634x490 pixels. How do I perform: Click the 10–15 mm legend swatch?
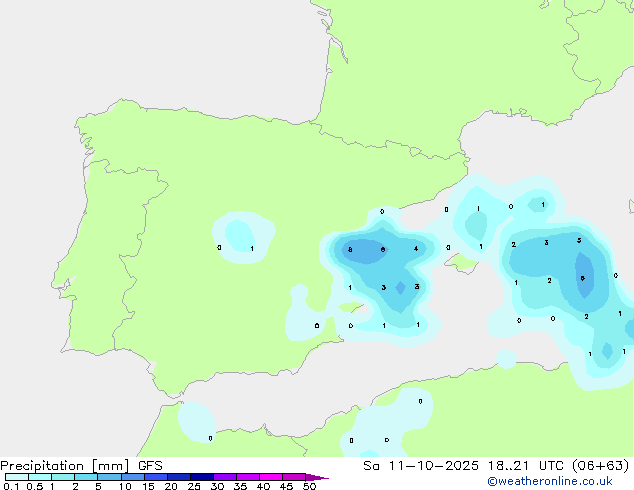coord(133,477)
